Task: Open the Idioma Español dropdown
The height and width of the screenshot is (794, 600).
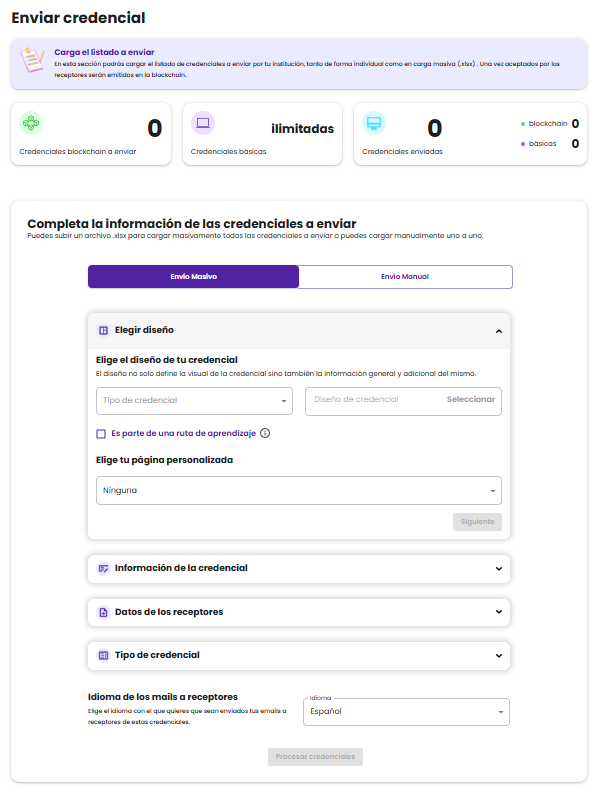Action: pyautogui.click(x=406, y=712)
